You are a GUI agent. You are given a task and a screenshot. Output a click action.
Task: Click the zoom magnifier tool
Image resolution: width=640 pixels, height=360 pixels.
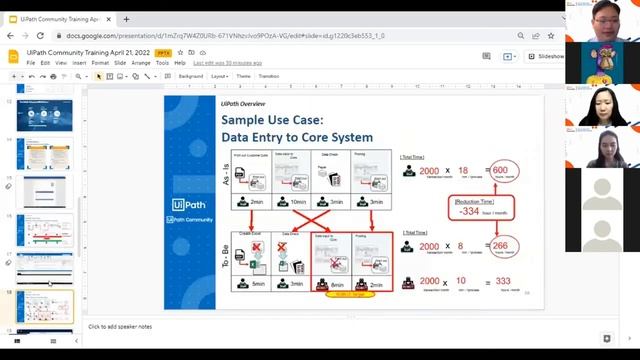click(x=78, y=76)
